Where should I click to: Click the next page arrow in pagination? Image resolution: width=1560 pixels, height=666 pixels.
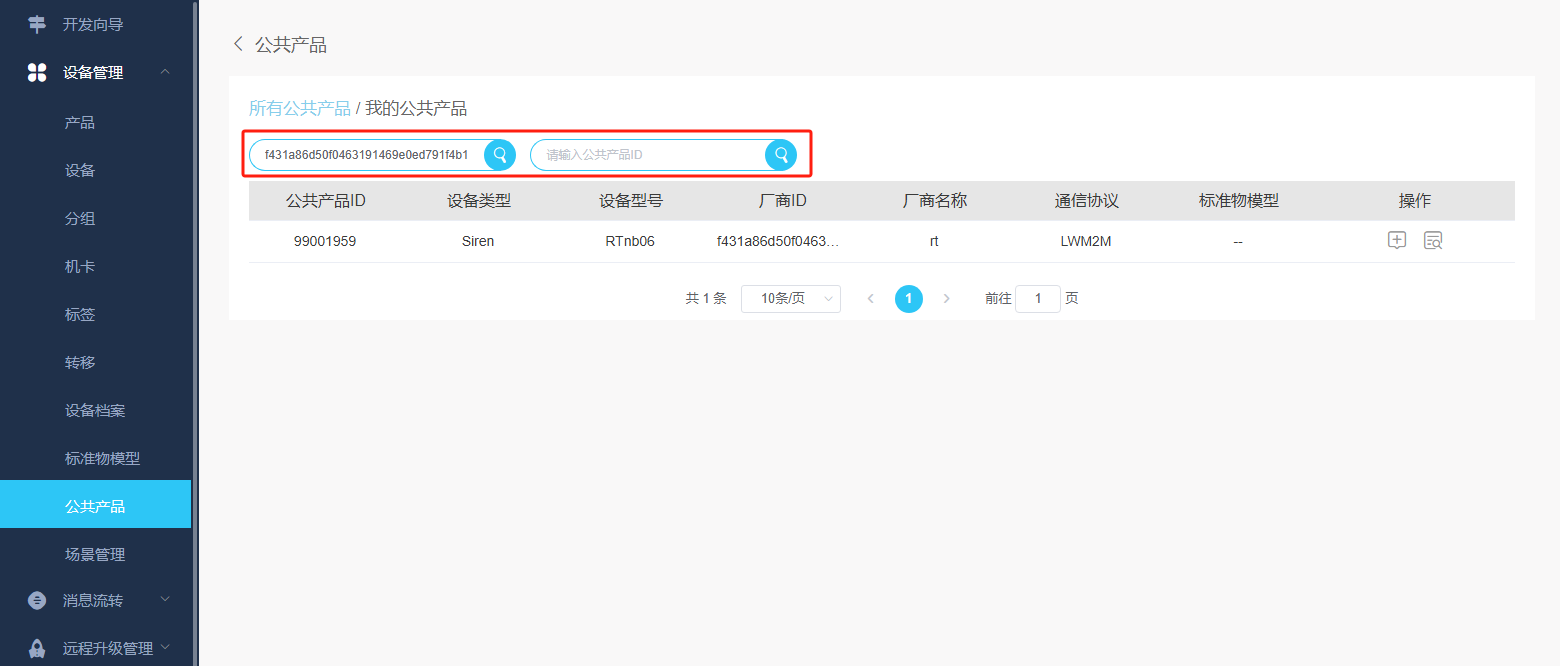[x=946, y=298]
